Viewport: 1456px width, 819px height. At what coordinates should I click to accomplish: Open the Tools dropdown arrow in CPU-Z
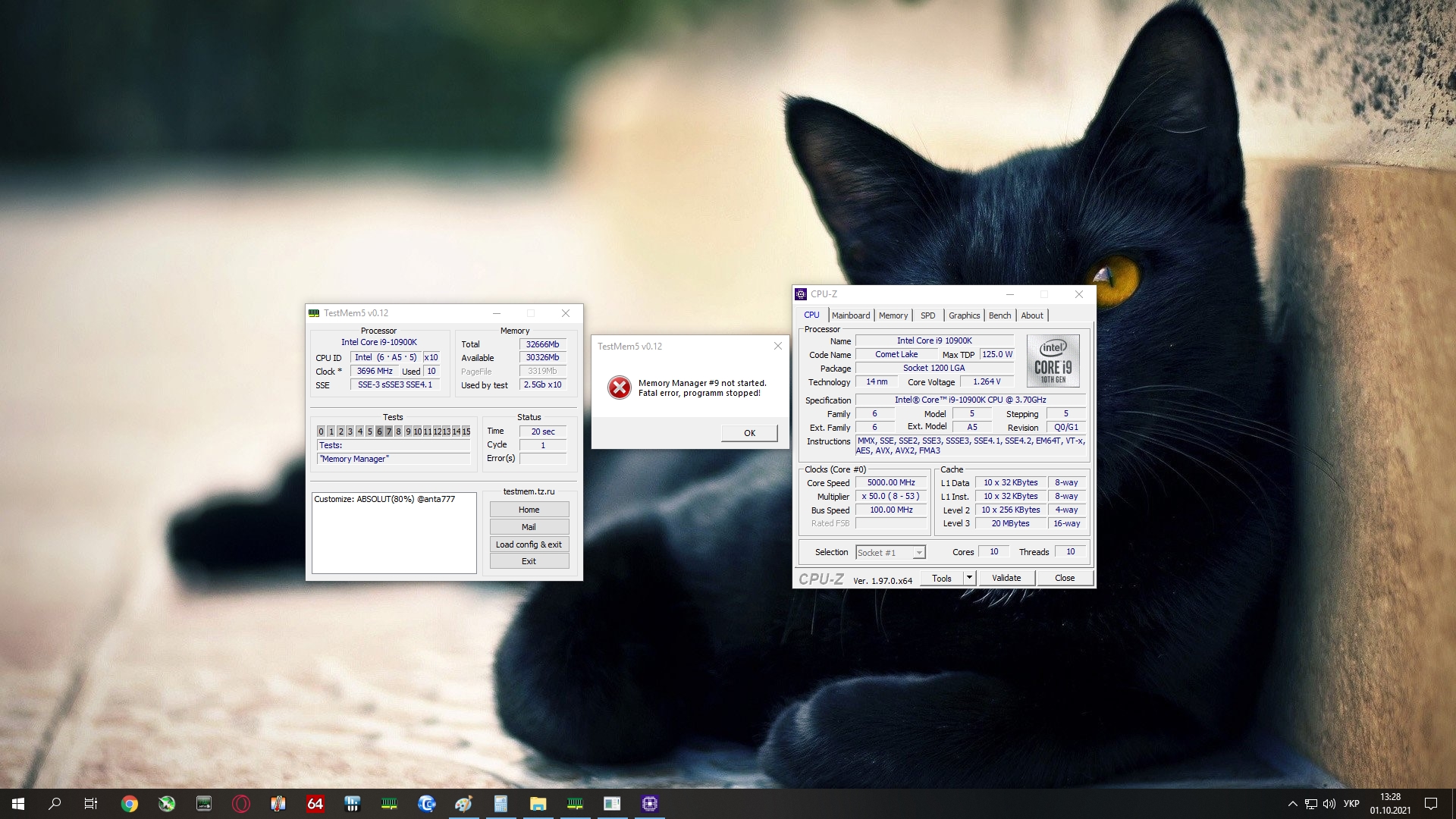(968, 578)
